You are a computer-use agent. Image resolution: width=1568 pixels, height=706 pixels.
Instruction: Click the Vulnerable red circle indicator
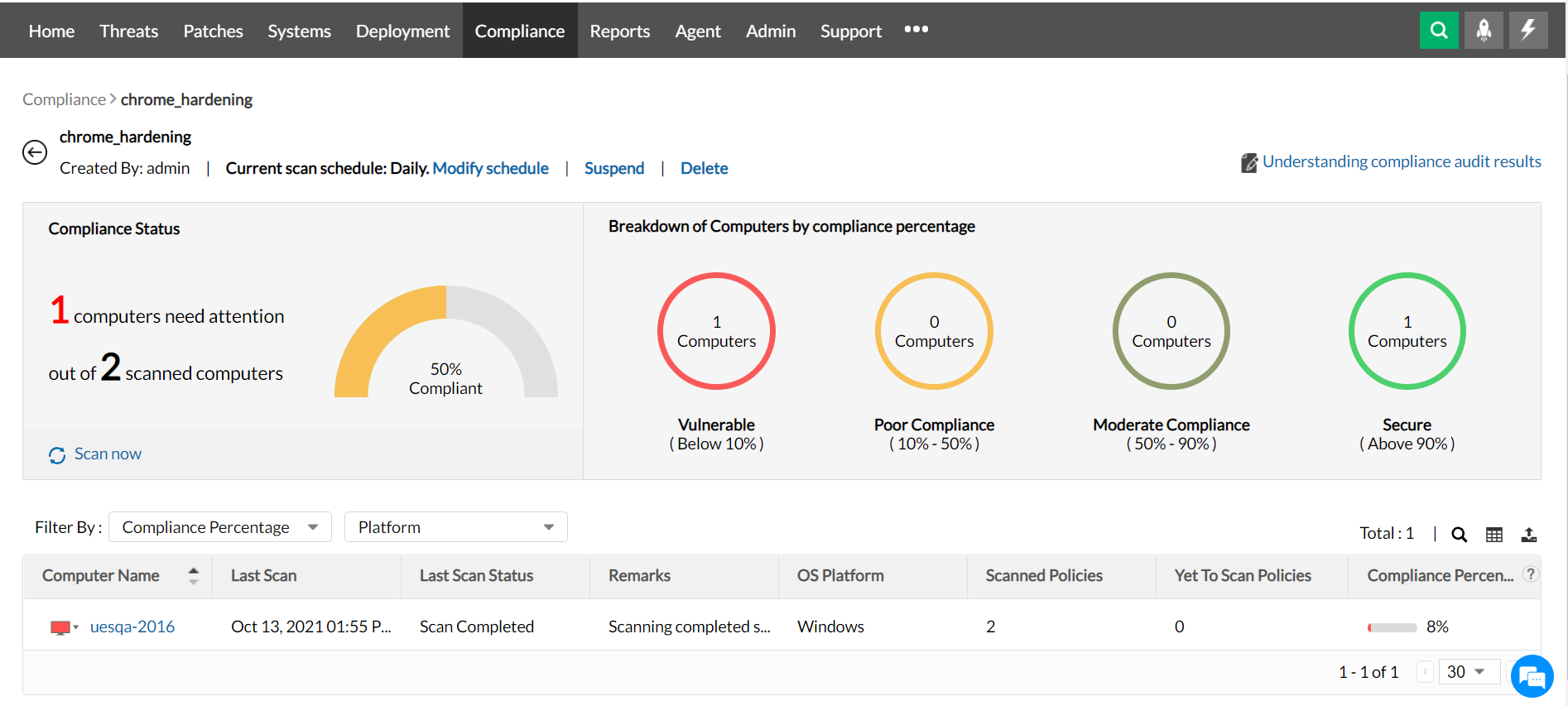716,331
